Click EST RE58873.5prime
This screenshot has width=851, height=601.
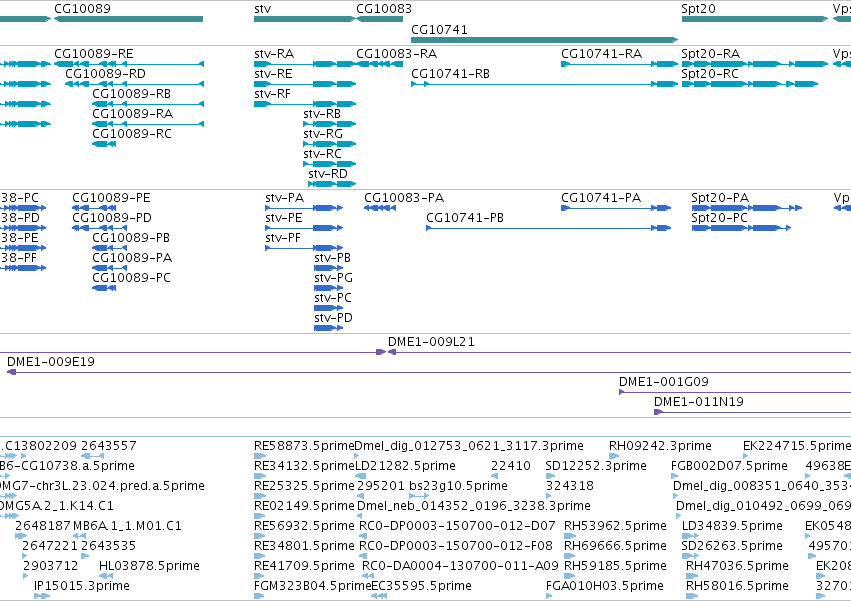point(259,456)
